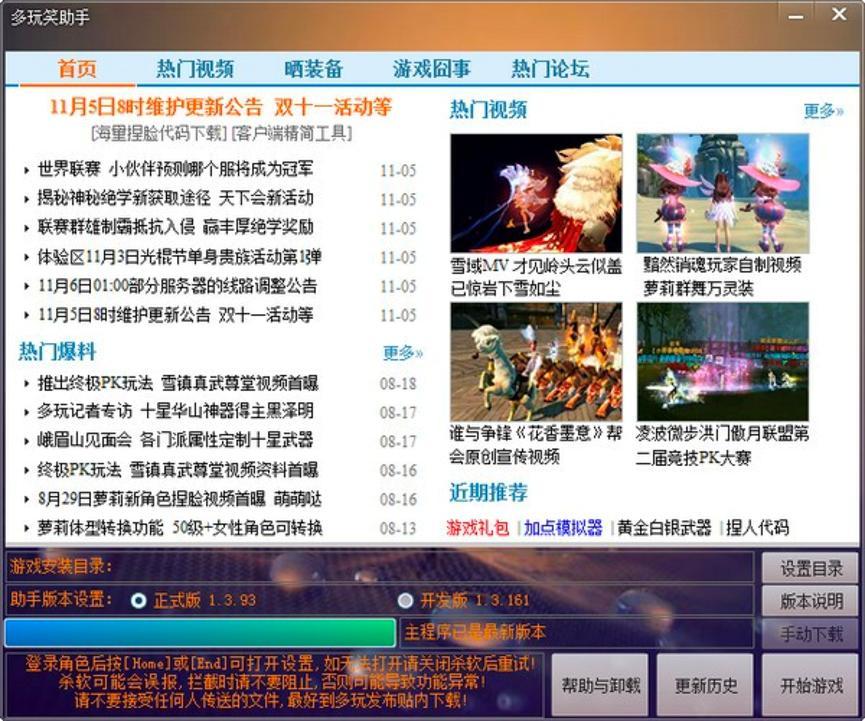Open the 凌波微步洪门傲月联盟 PK video thumbnail

pos(723,362)
